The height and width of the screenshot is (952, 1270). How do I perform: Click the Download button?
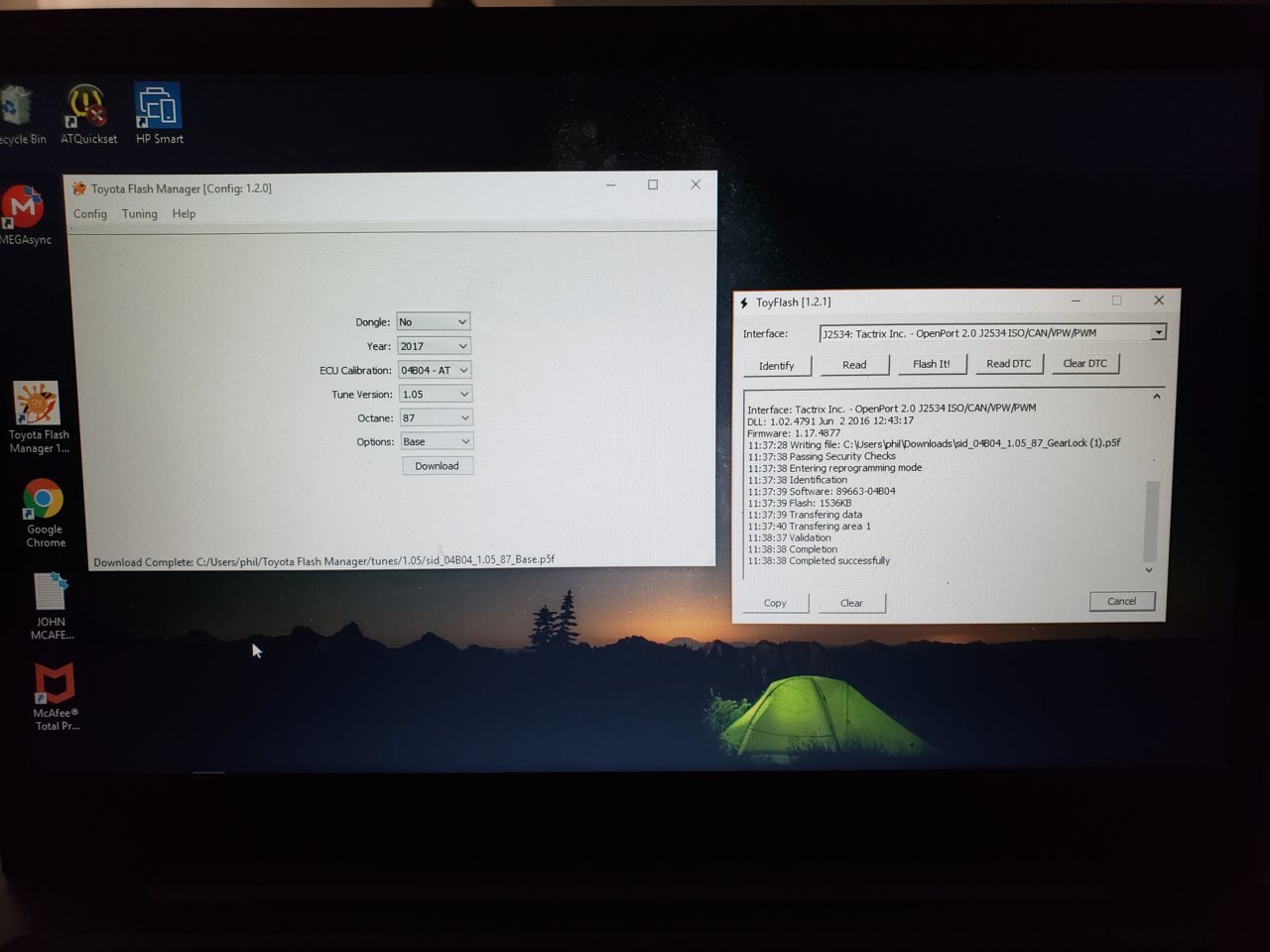[438, 466]
